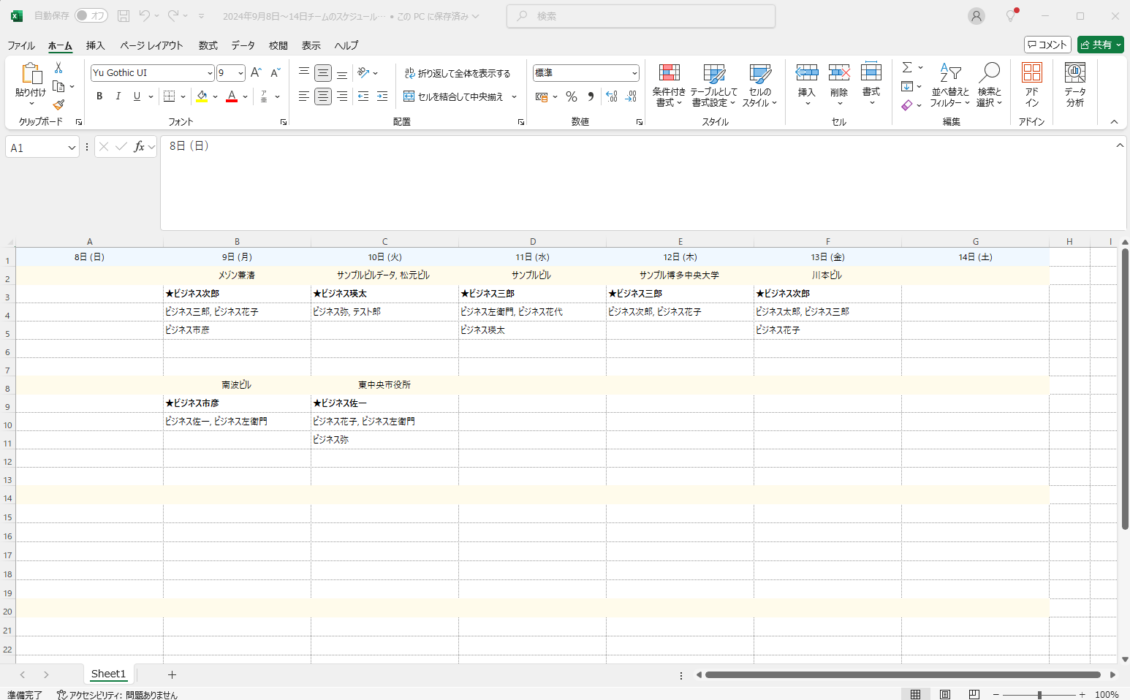This screenshot has width=1130, height=700.
Task: Switch to Page Layout view in status bar
Action: coord(945,694)
